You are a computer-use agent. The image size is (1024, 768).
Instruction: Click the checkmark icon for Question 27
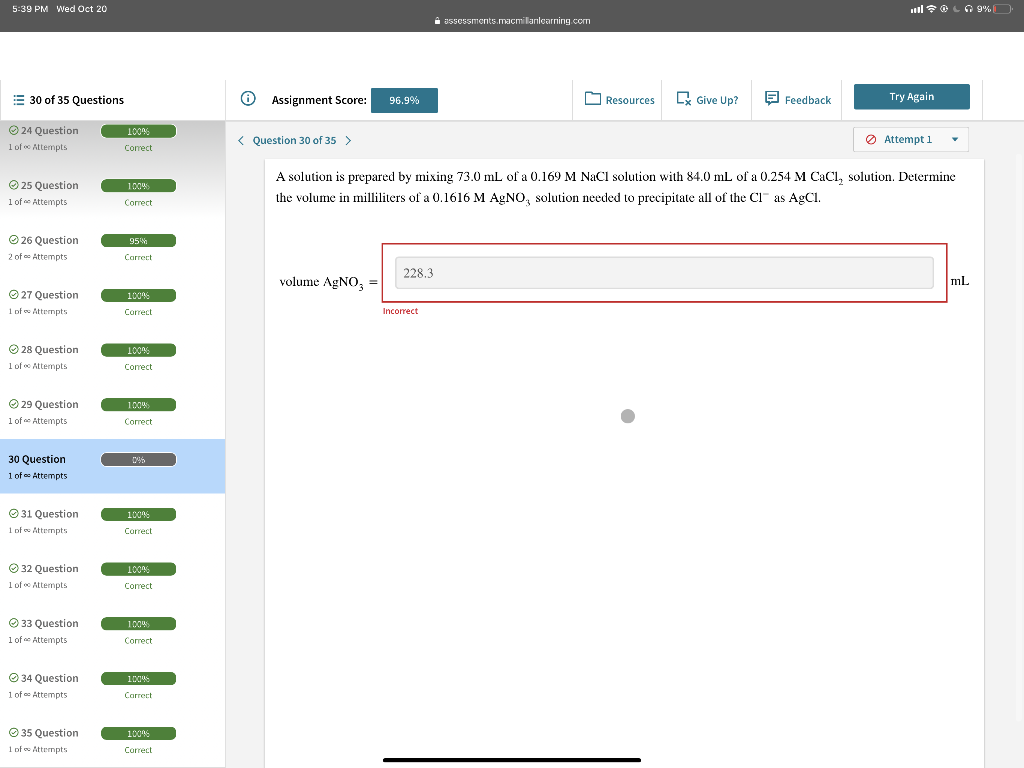[x=13, y=295]
